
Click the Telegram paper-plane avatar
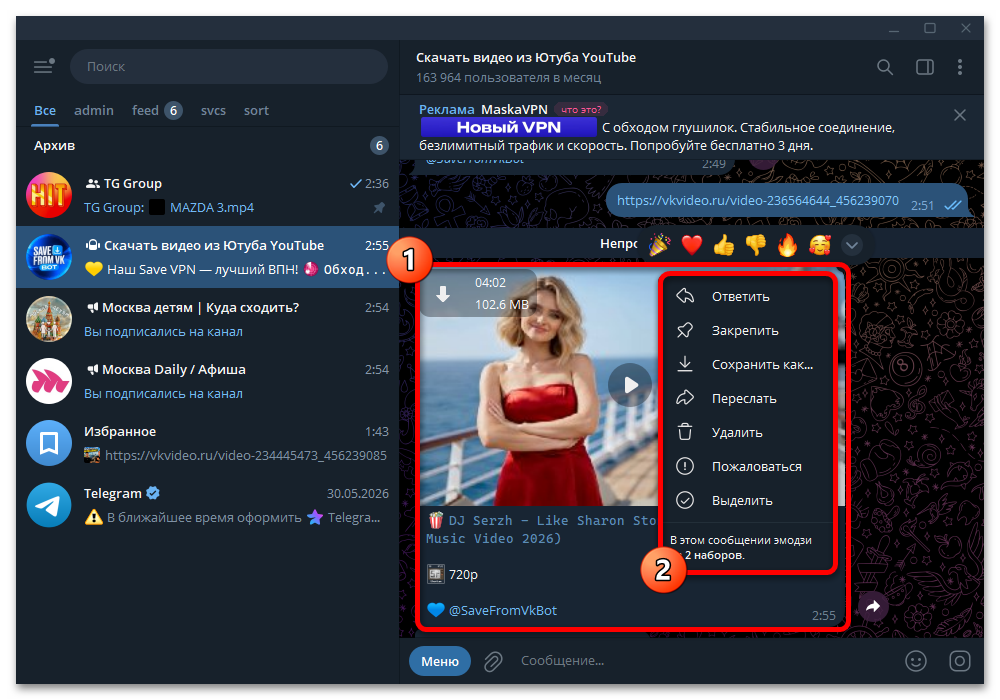click(x=49, y=505)
